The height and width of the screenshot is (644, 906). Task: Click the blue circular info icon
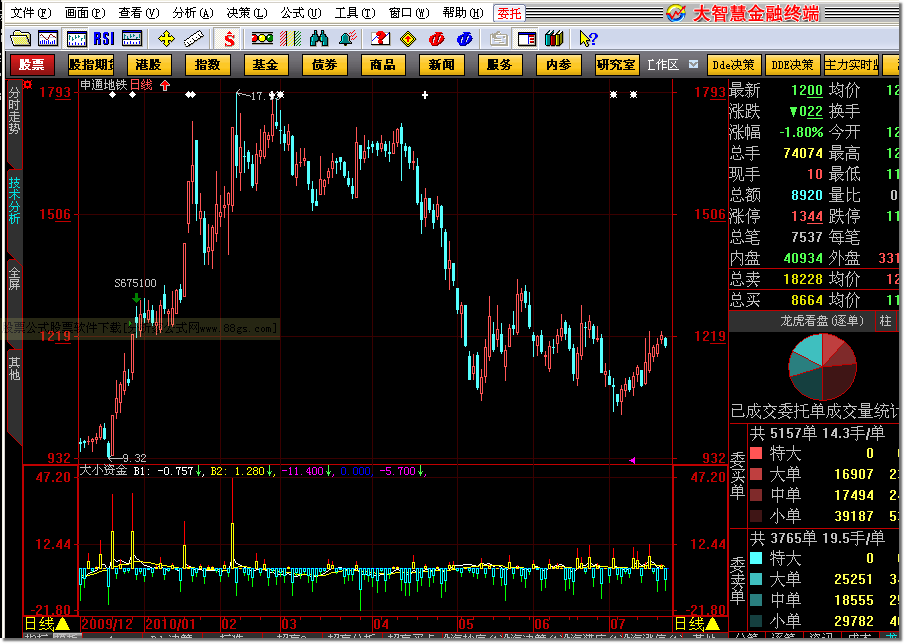coord(465,39)
